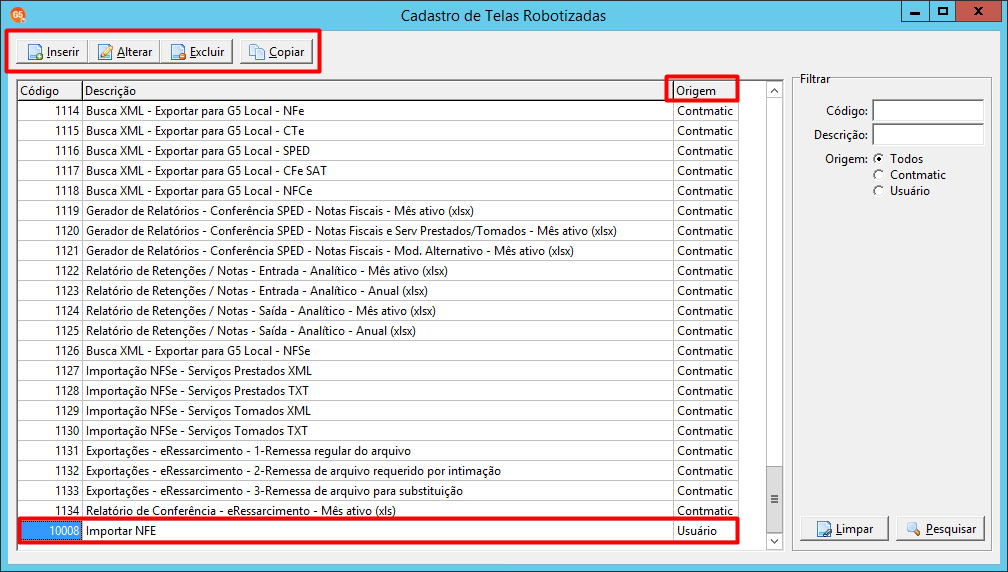The width and height of the screenshot is (1008, 572).
Task: Select row 'Busca XML - Exportar para G5 Local - SPED'
Action: coord(378,151)
